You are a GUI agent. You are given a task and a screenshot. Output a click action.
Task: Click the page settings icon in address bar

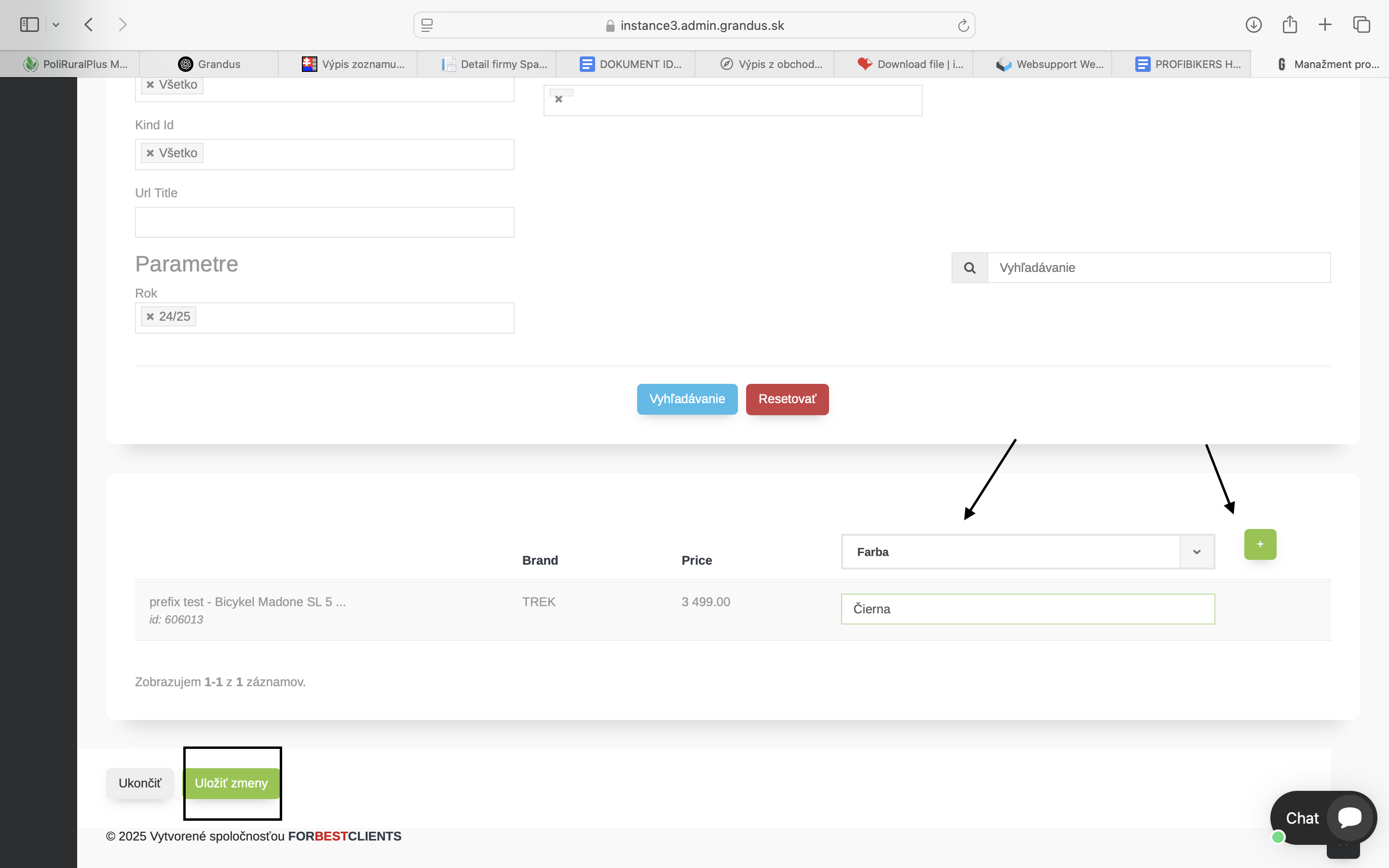(x=427, y=25)
